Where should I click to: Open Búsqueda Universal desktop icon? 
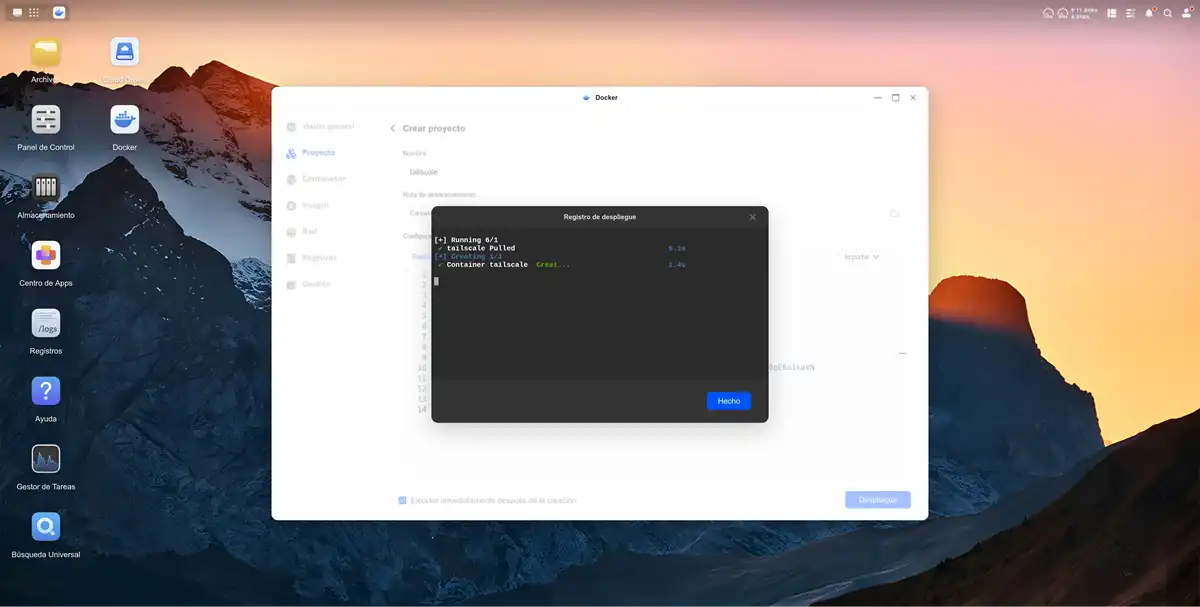(x=46, y=527)
